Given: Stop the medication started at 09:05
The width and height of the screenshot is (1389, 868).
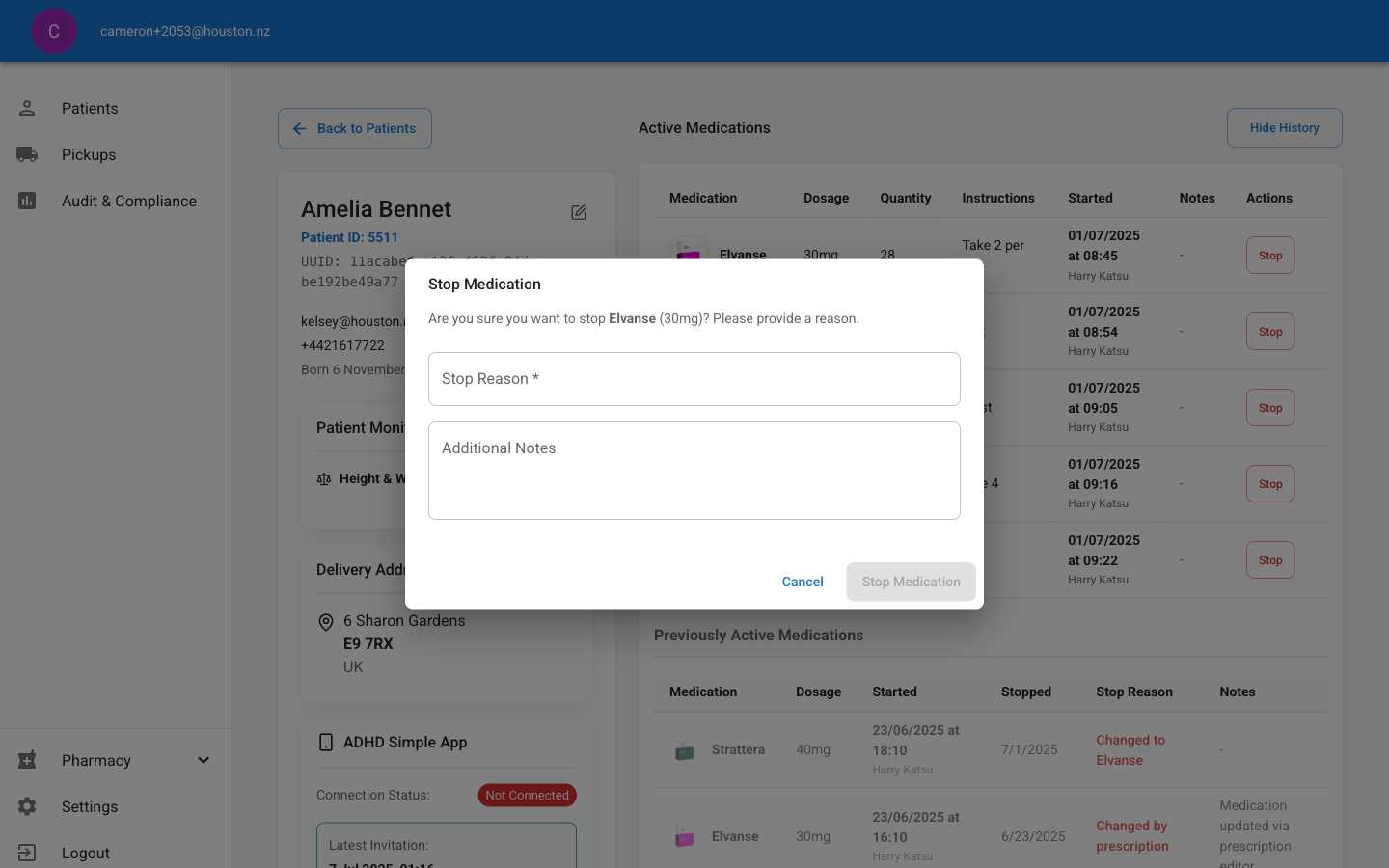Looking at the screenshot, I should tap(1270, 408).
